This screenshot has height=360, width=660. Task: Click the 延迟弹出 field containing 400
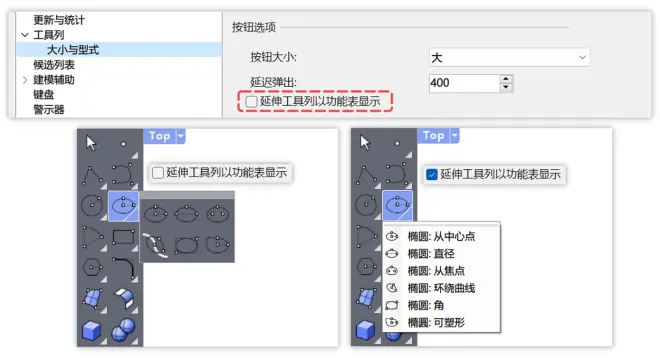465,83
